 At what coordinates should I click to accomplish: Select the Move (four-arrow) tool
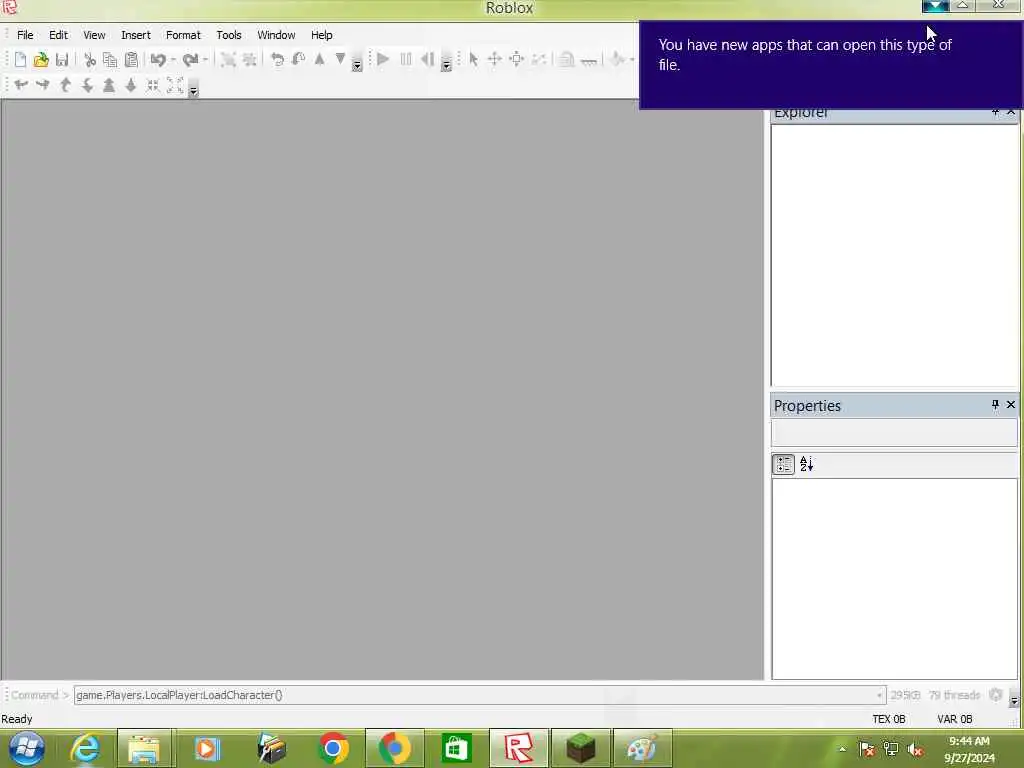coord(494,59)
